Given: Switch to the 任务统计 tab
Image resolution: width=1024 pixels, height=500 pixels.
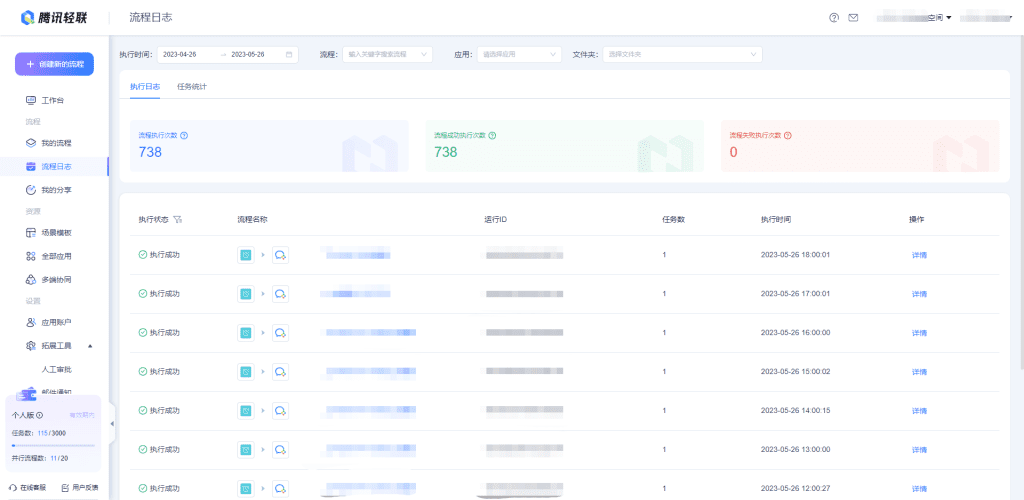Looking at the screenshot, I should tap(192, 87).
